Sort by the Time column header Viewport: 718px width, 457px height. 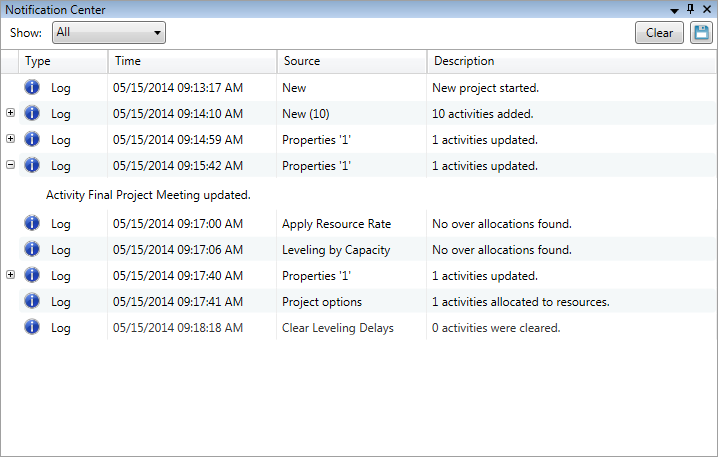tap(190, 62)
